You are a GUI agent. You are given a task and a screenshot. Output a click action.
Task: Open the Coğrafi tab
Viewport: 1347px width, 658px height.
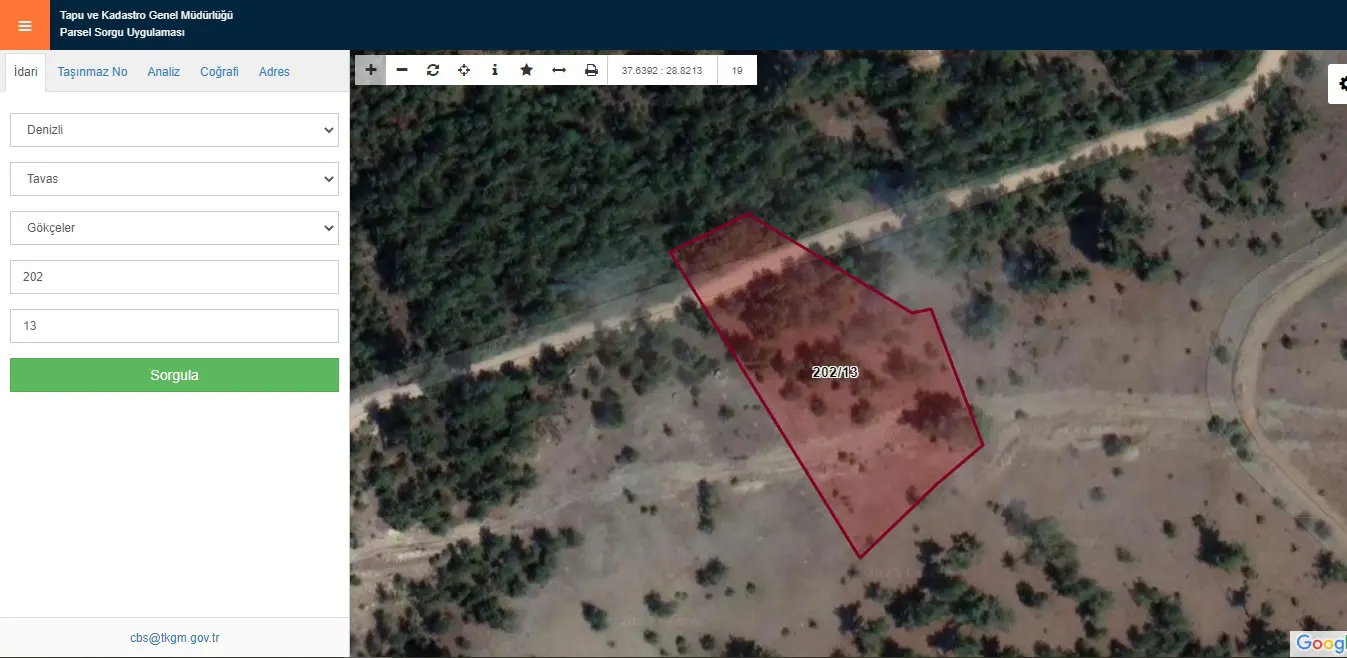click(x=219, y=72)
